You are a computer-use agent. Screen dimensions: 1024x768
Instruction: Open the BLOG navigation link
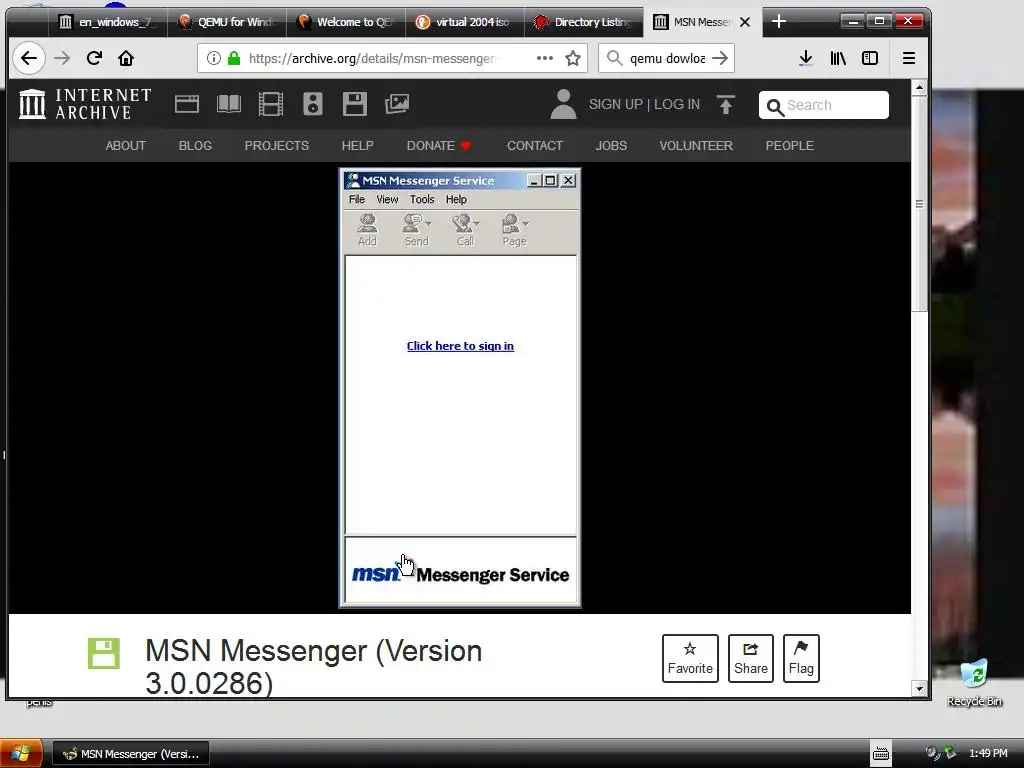(195, 146)
